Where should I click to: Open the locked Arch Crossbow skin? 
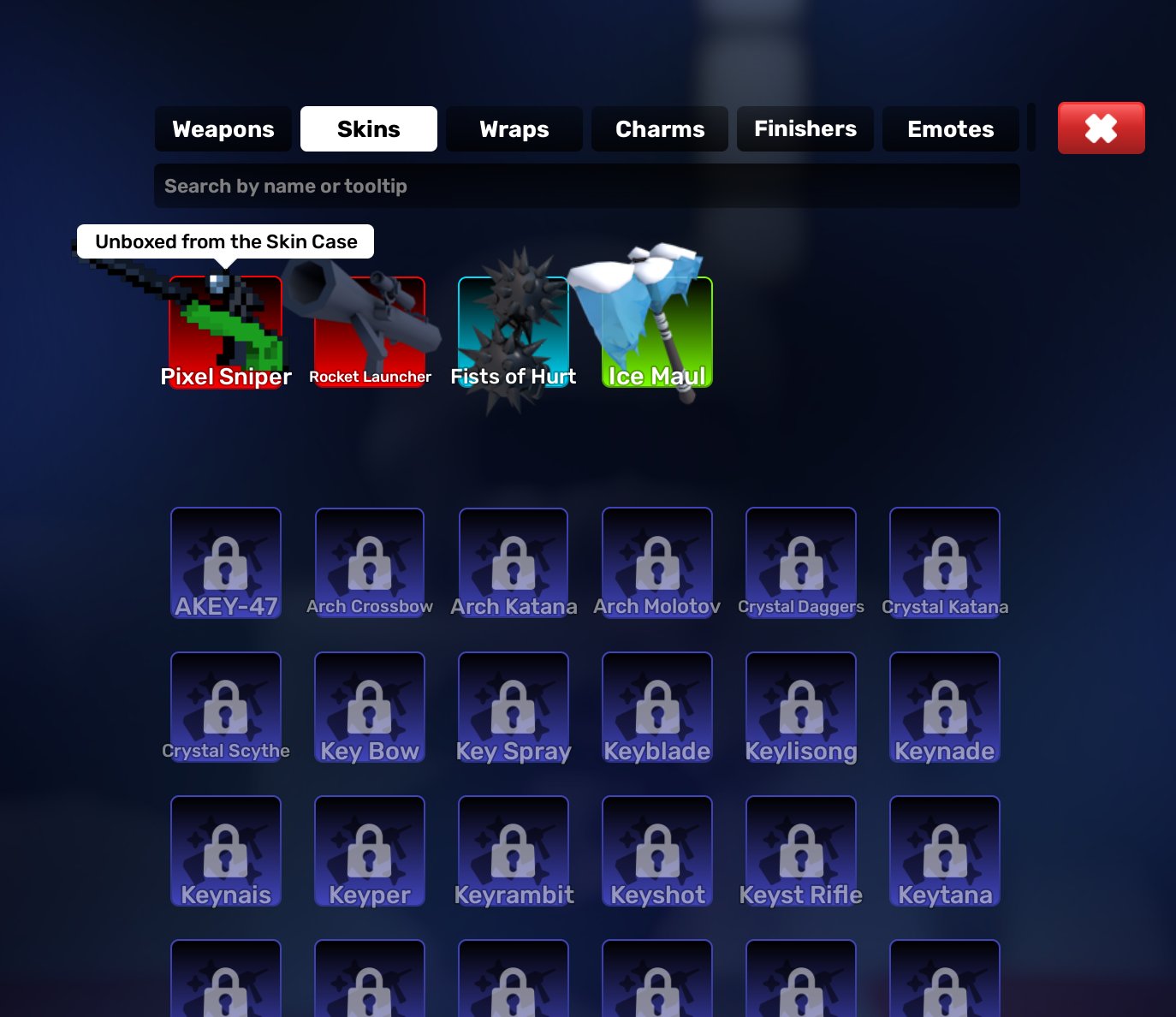click(370, 562)
